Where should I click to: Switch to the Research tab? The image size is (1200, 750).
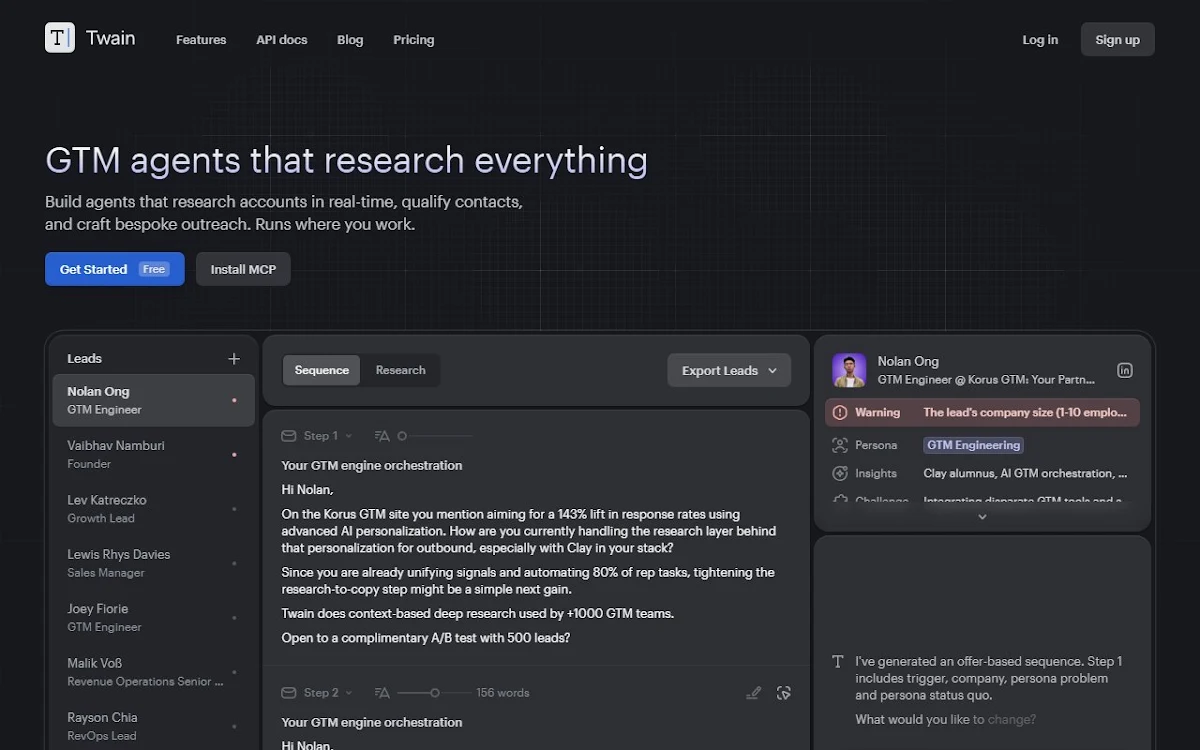[401, 370]
